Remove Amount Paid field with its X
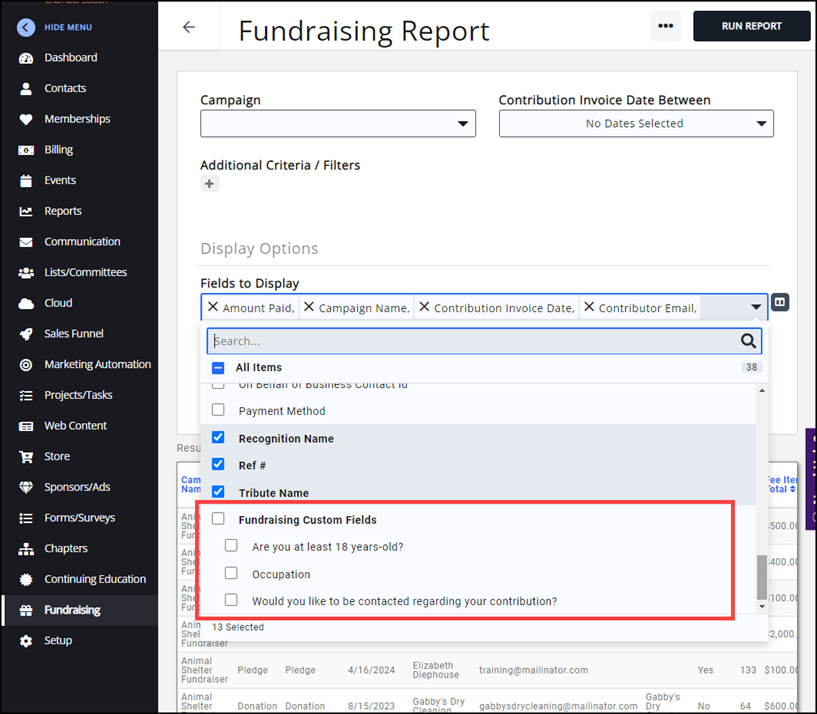The image size is (817, 714). tap(212, 308)
